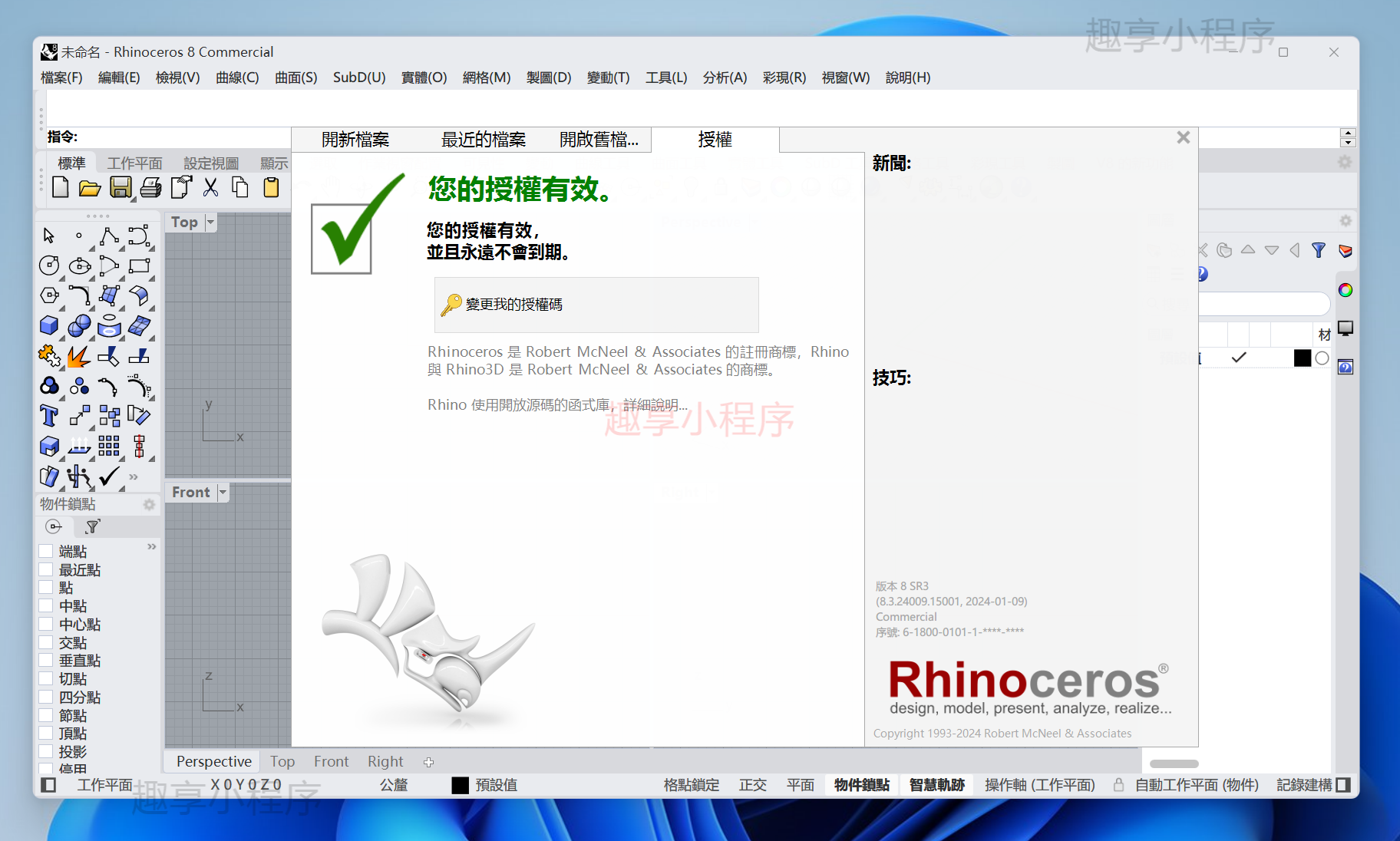Toggle 智慧軌跡 in the status bar
Viewport: 1400px width, 841px height.
point(936,785)
